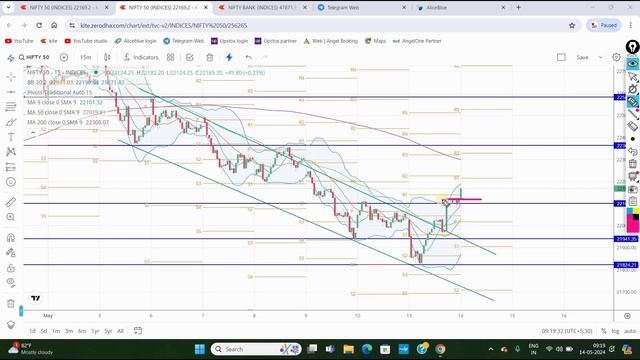Image resolution: width=640 pixels, height=360 pixels.
Task: Save the chart layout
Action: point(582,57)
